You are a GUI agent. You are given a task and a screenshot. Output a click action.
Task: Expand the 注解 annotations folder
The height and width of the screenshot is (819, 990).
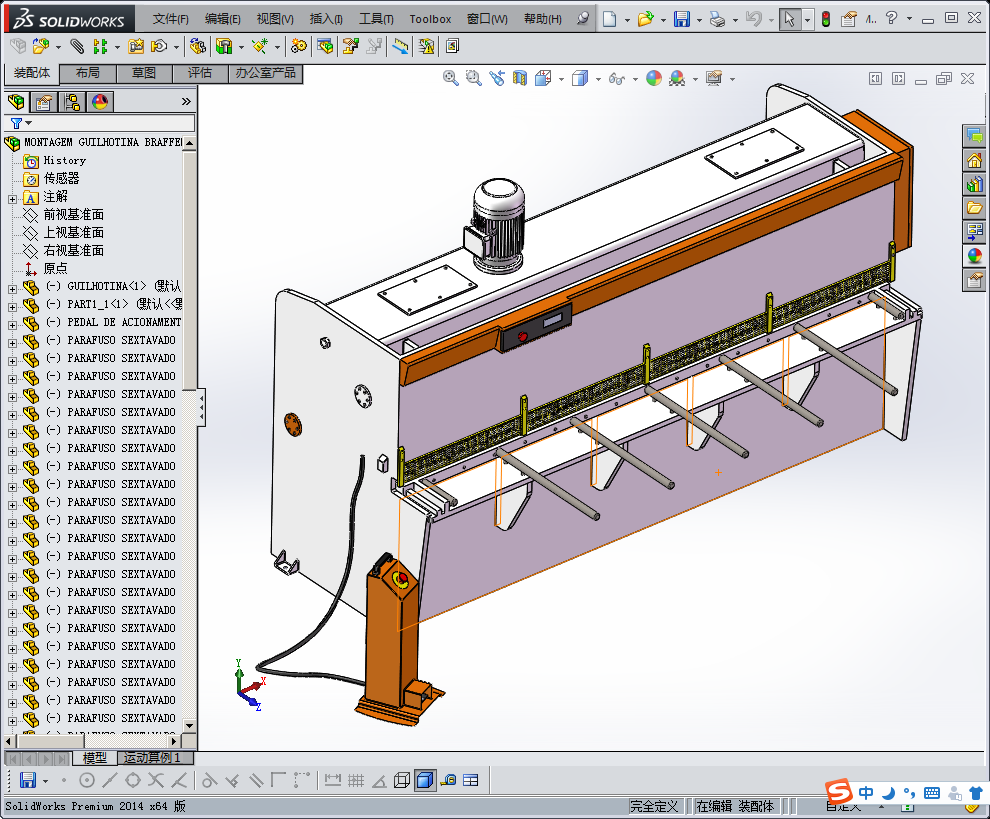[13, 197]
